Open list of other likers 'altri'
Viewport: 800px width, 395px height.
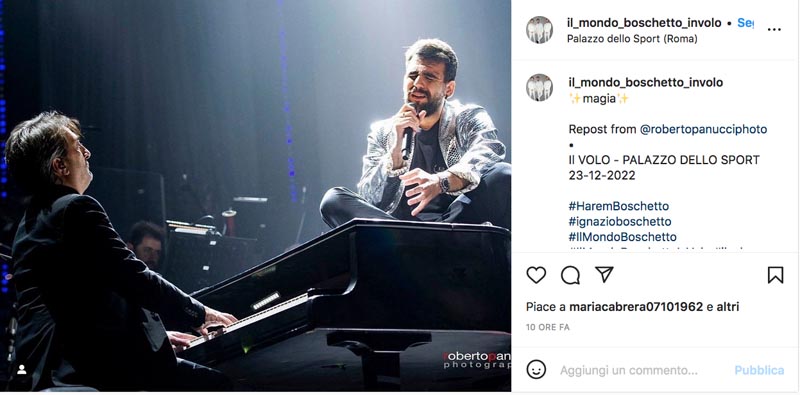(728, 307)
